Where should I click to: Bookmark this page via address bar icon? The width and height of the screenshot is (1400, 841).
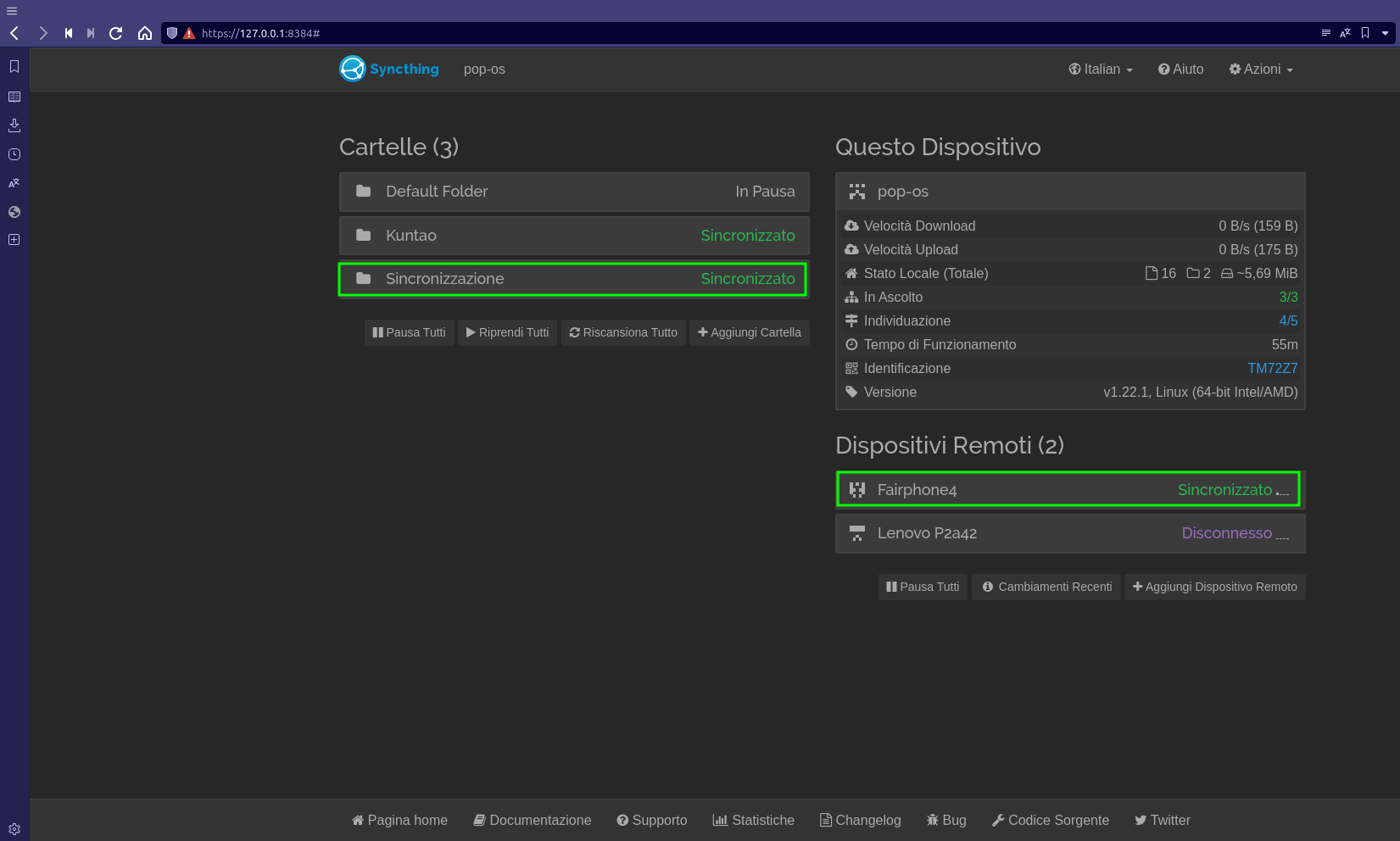(1365, 33)
